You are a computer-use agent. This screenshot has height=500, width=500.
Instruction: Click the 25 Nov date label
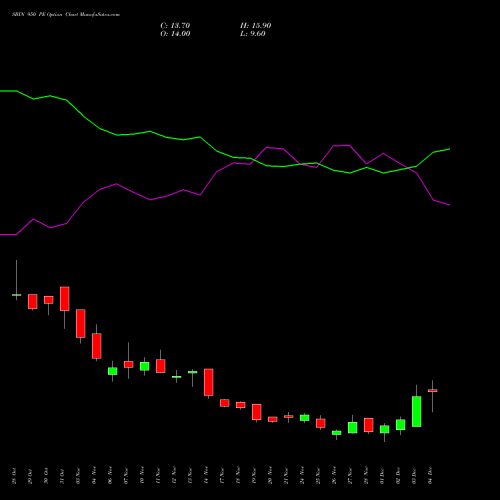(x=318, y=476)
